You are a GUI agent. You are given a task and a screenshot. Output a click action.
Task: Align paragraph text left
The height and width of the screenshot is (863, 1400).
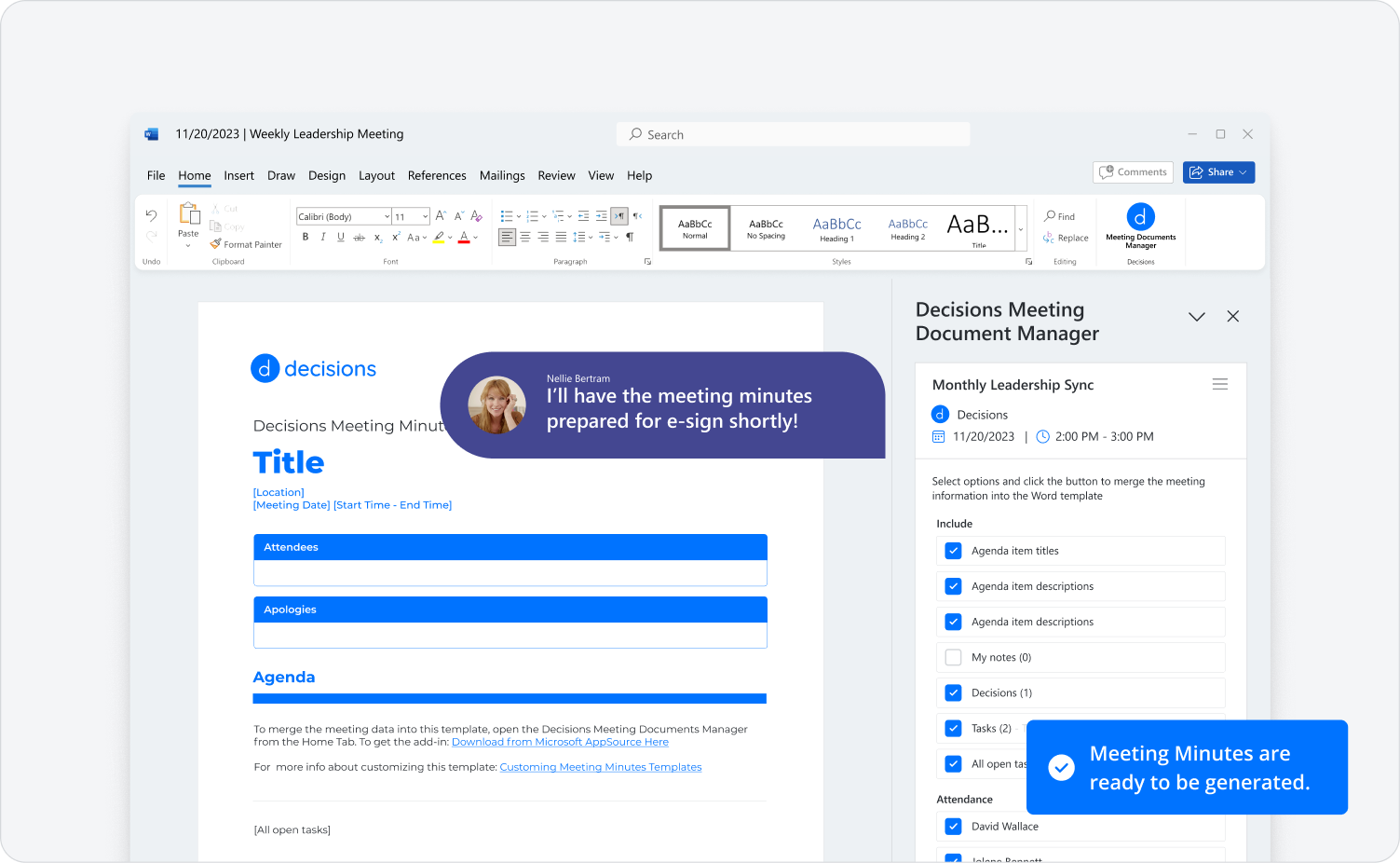tap(507, 237)
